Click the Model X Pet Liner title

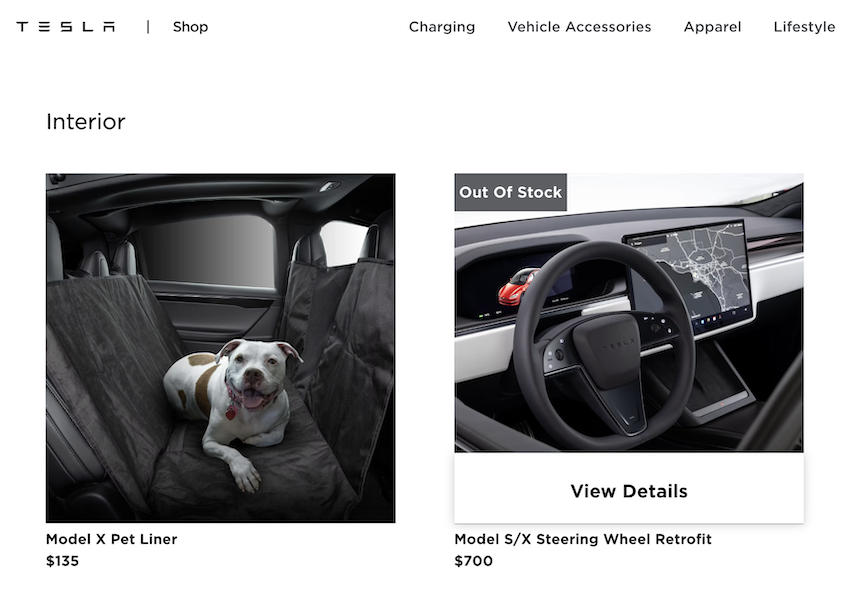[112, 539]
